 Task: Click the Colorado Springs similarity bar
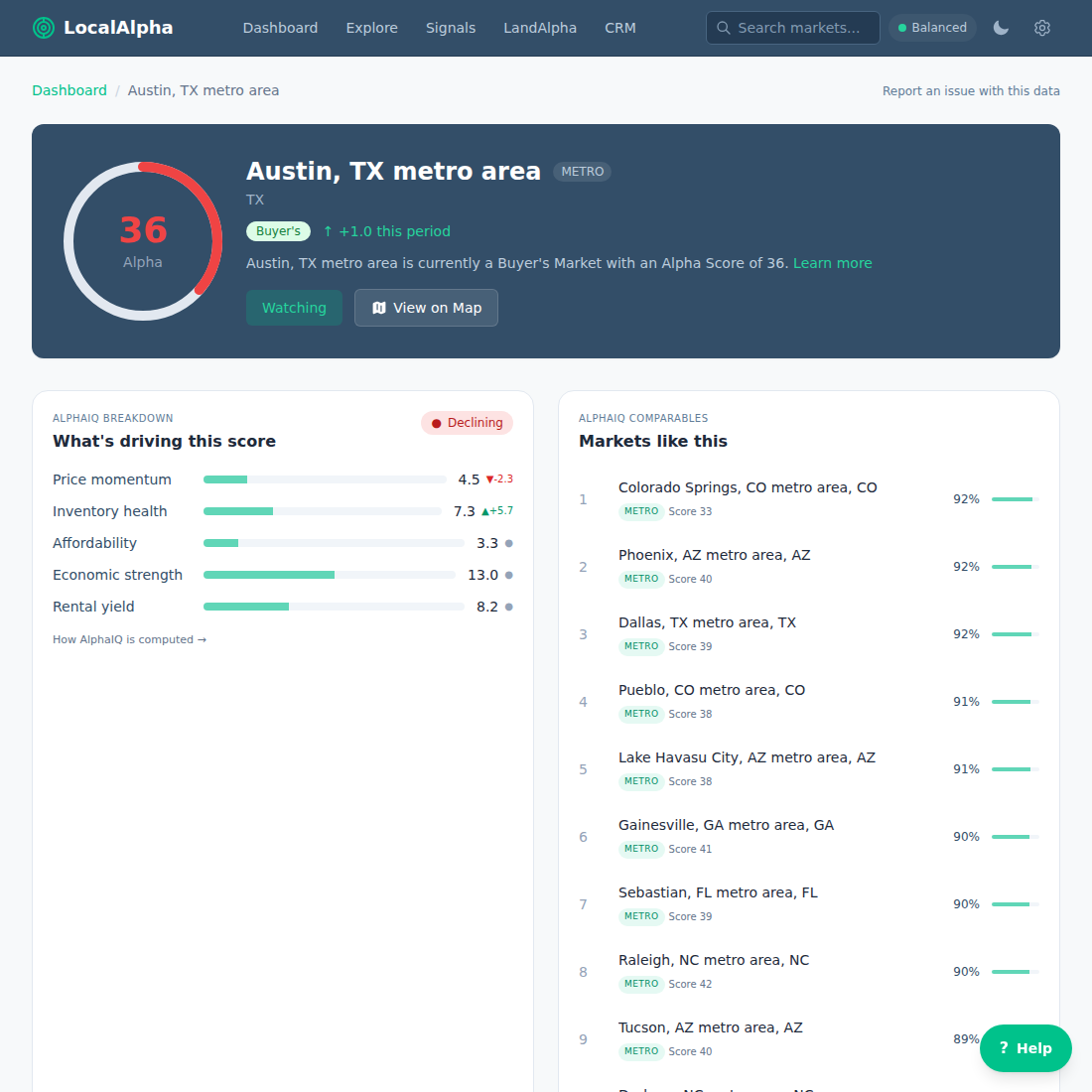point(1015,499)
